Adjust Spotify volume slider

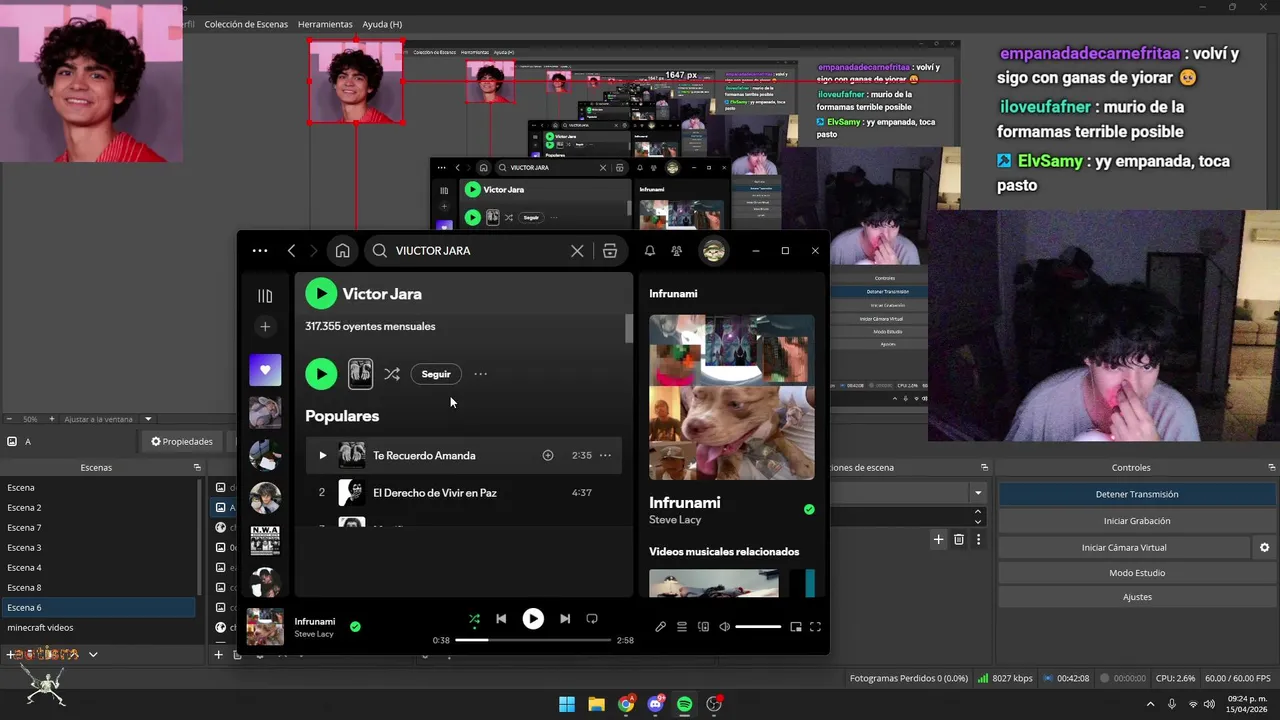[x=758, y=627]
